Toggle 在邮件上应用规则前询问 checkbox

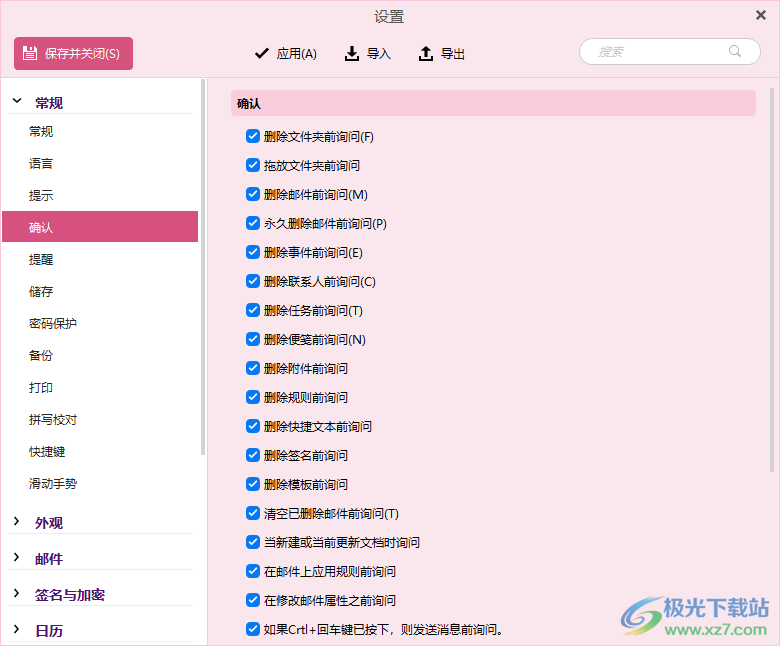pyautogui.click(x=253, y=571)
